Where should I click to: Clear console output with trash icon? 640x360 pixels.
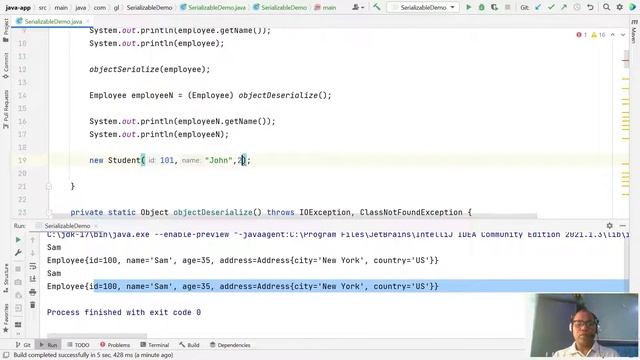tap(33, 305)
